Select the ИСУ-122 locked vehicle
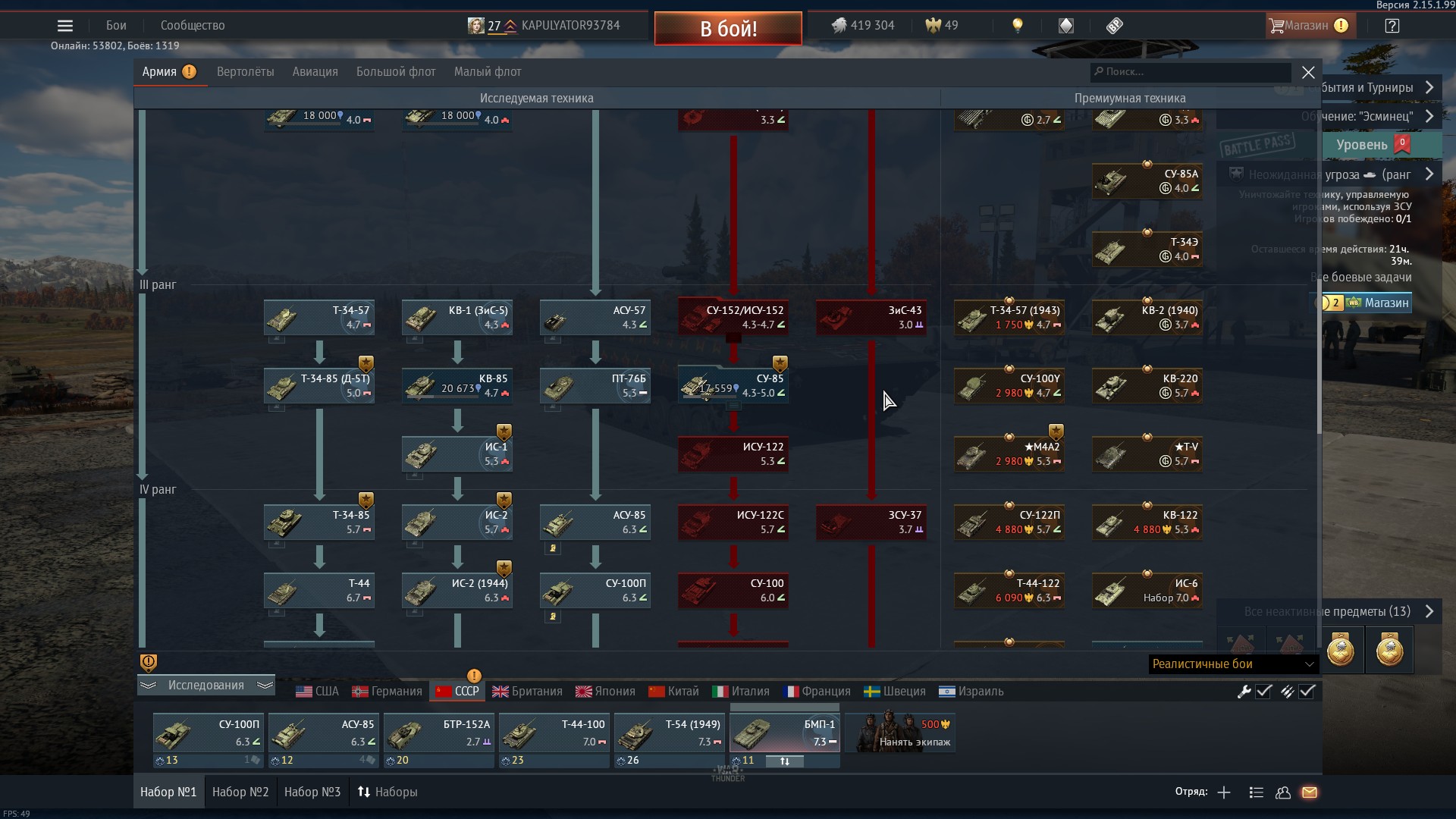 coord(733,454)
